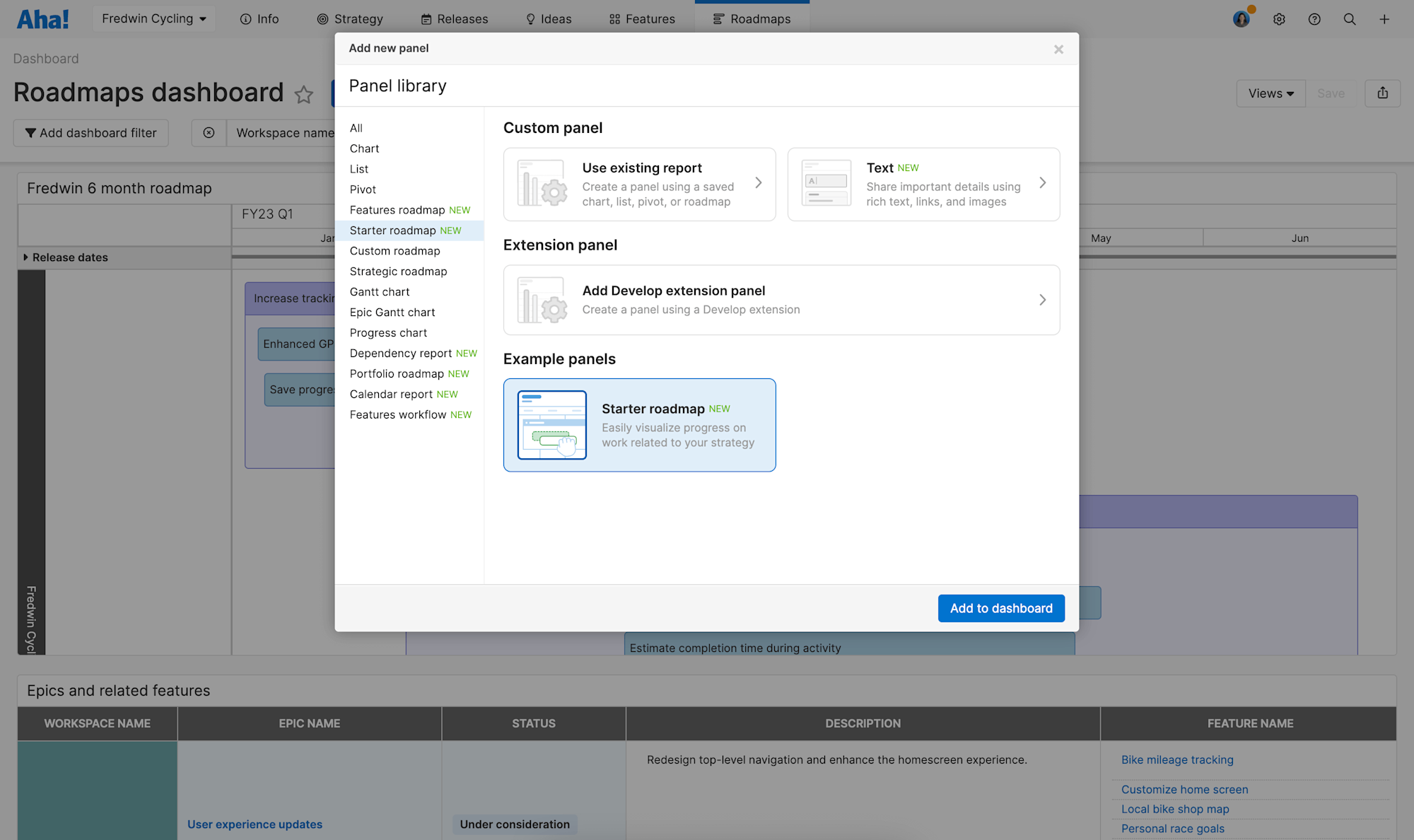
Task: Click the Add to dashboard button
Action: point(1000,608)
